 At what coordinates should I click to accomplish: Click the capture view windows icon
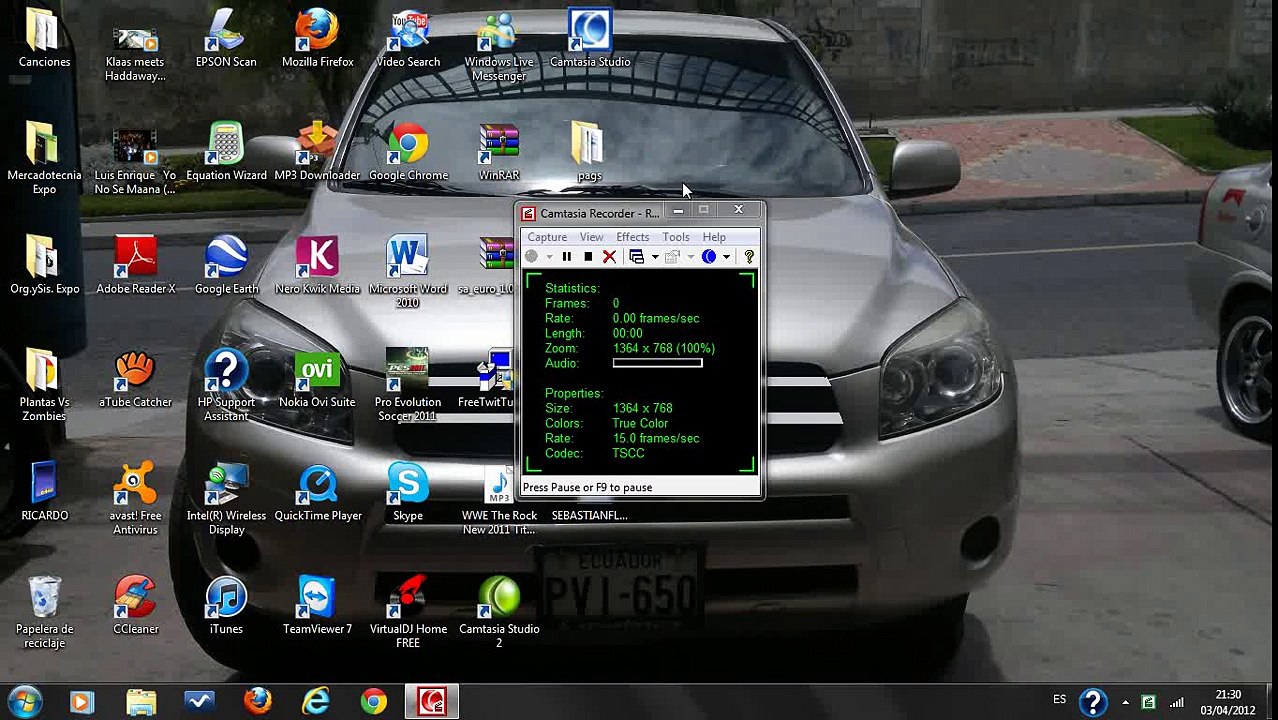[636, 257]
